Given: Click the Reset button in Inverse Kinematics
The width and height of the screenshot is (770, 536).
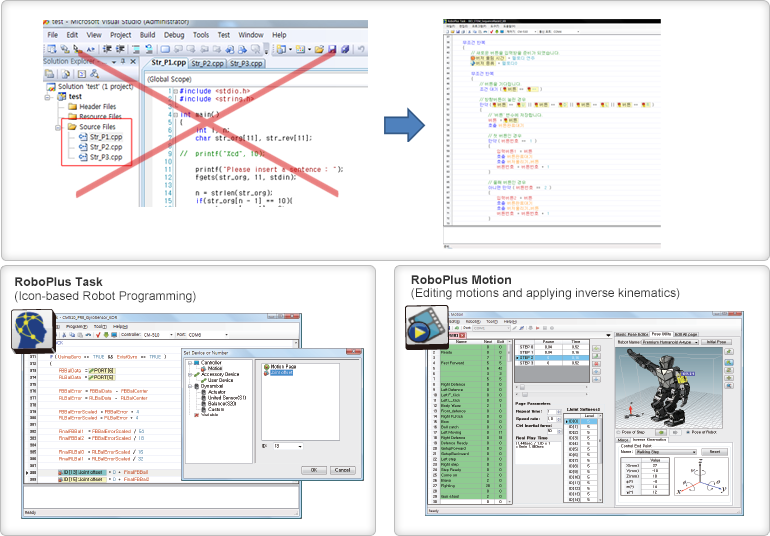Looking at the screenshot, I should (x=715, y=451).
